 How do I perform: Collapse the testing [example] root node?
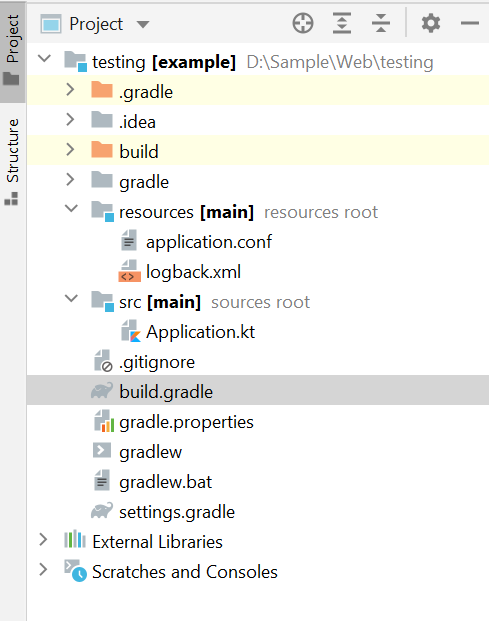(x=44, y=59)
